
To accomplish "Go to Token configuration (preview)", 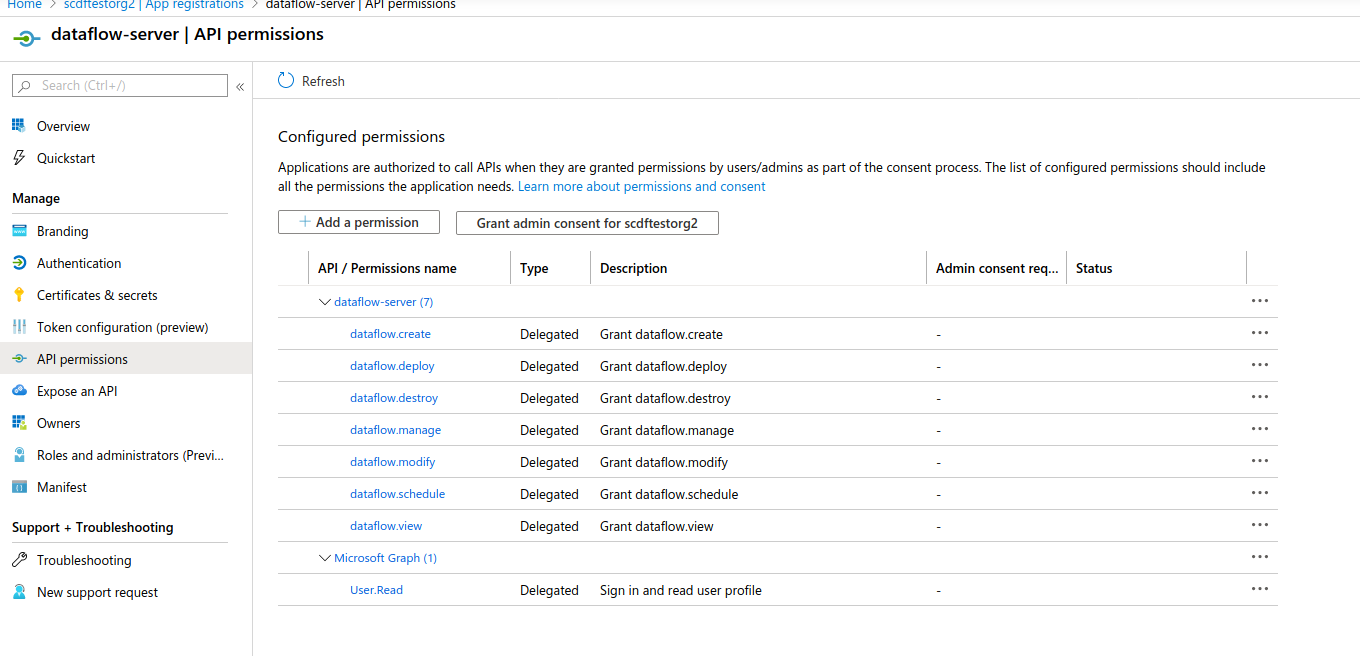I will coord(122,327).
